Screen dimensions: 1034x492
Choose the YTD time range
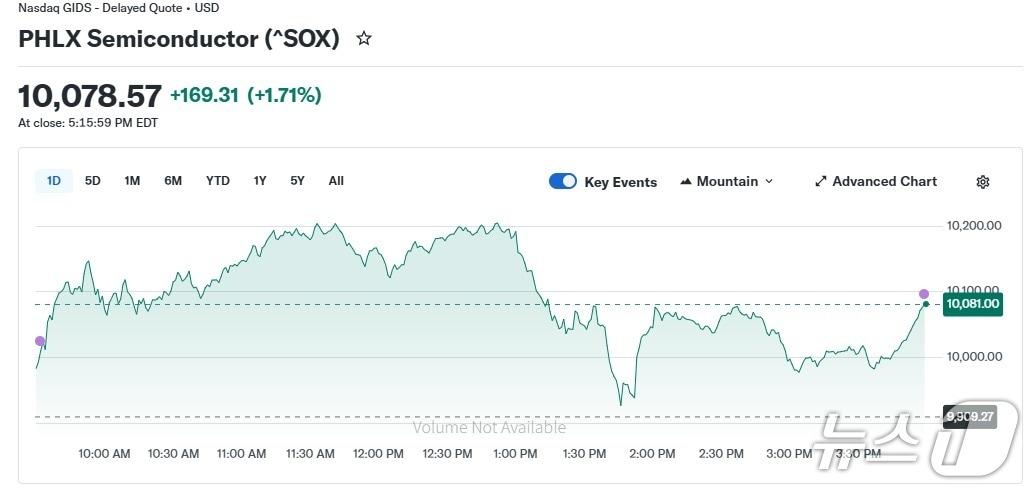[217, 181]
